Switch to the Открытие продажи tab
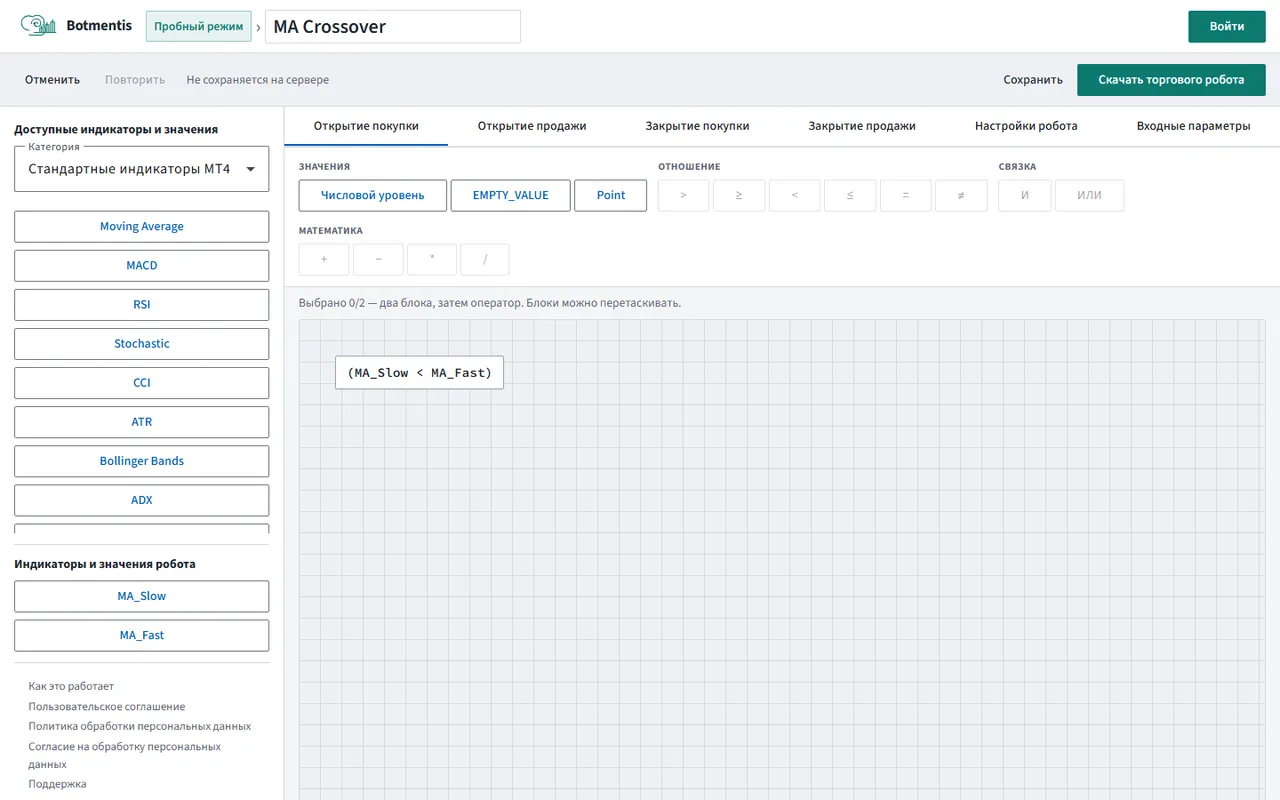The width and height of the screenshot is (1280, 800). pyautogui.click(x=532, y=126)
